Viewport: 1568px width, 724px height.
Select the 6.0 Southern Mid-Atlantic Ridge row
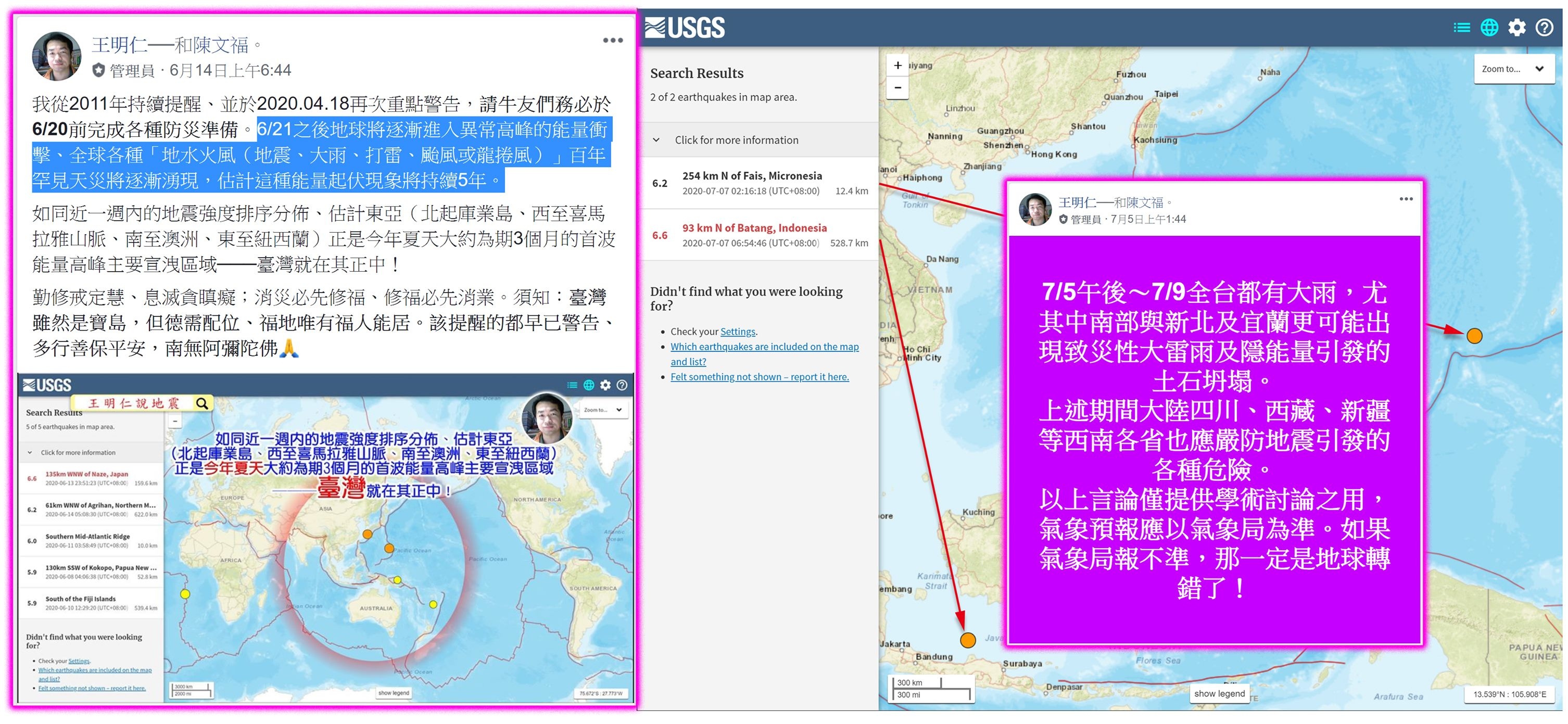[x=91, y=540]
